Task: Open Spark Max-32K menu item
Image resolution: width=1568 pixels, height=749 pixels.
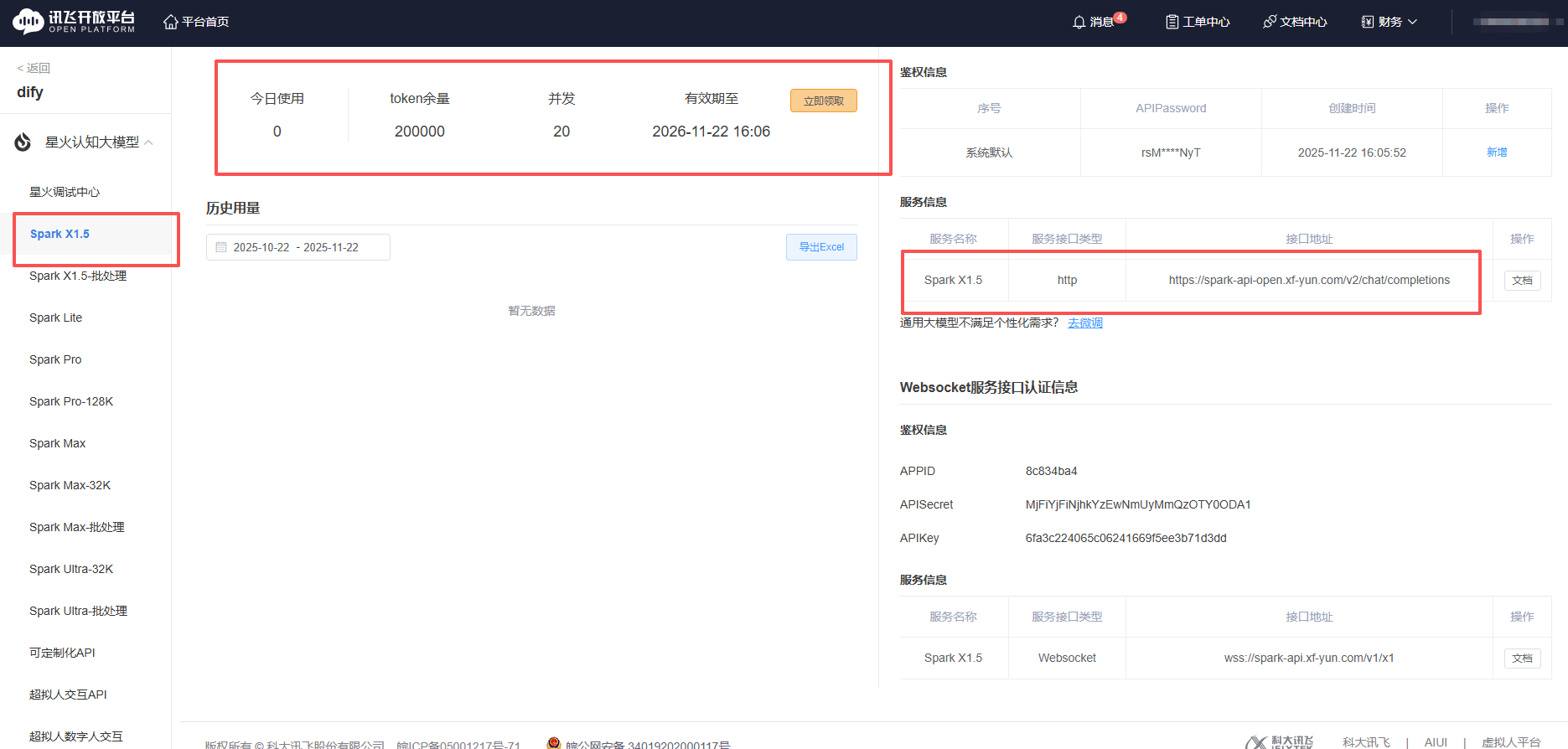Action: [x=70, y=485]
